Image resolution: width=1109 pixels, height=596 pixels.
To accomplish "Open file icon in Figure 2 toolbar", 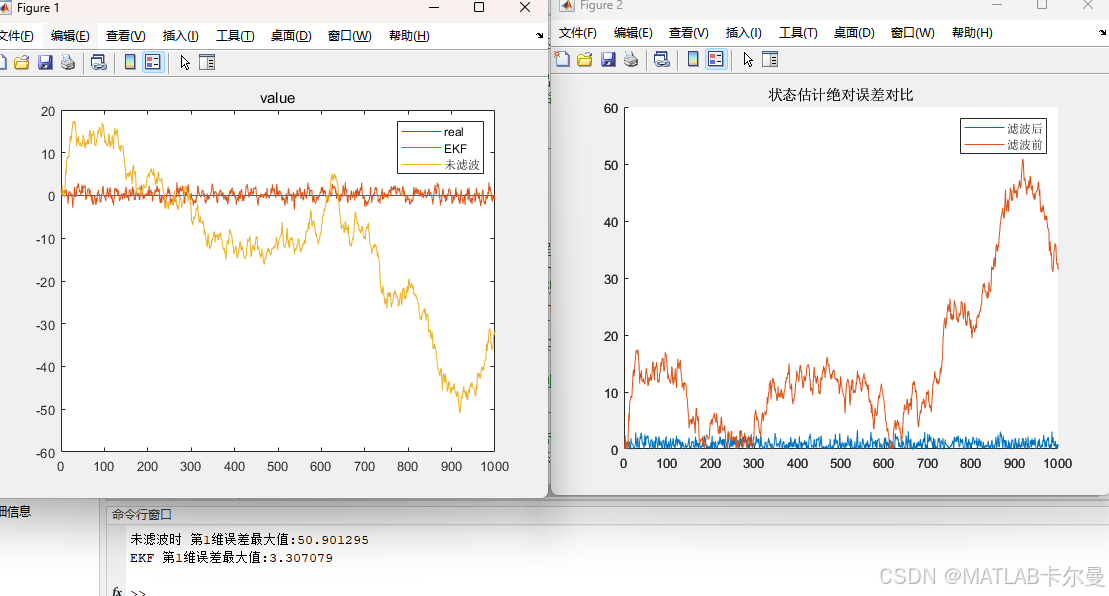I will point(585,59).
